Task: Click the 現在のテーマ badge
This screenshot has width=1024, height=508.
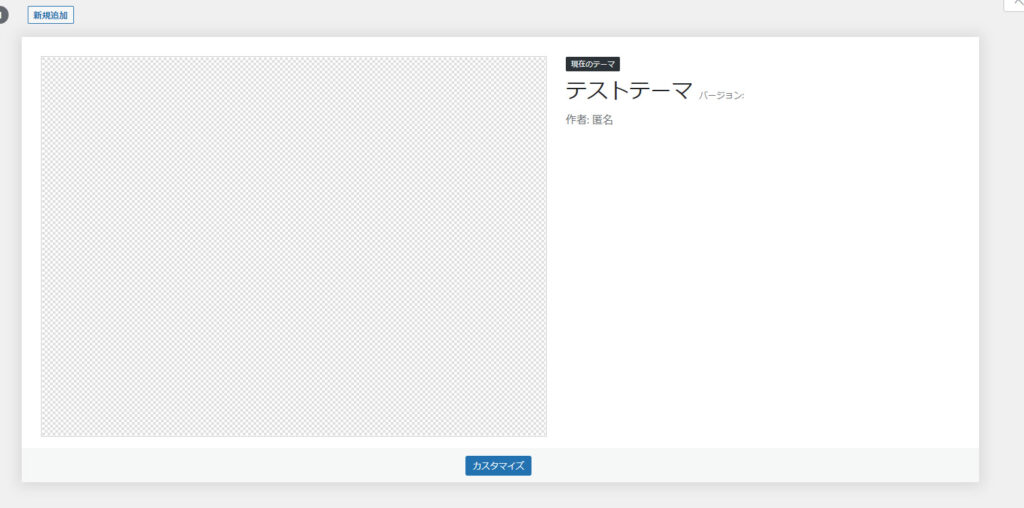Action: (593, 64)
